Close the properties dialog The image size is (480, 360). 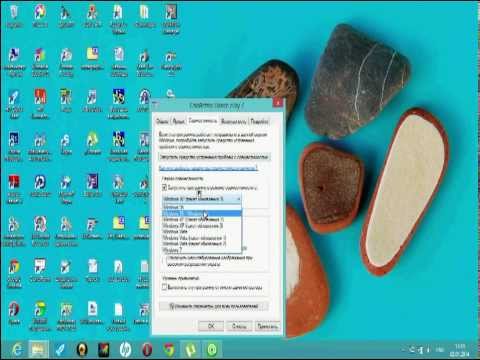[x=278, y=103]
